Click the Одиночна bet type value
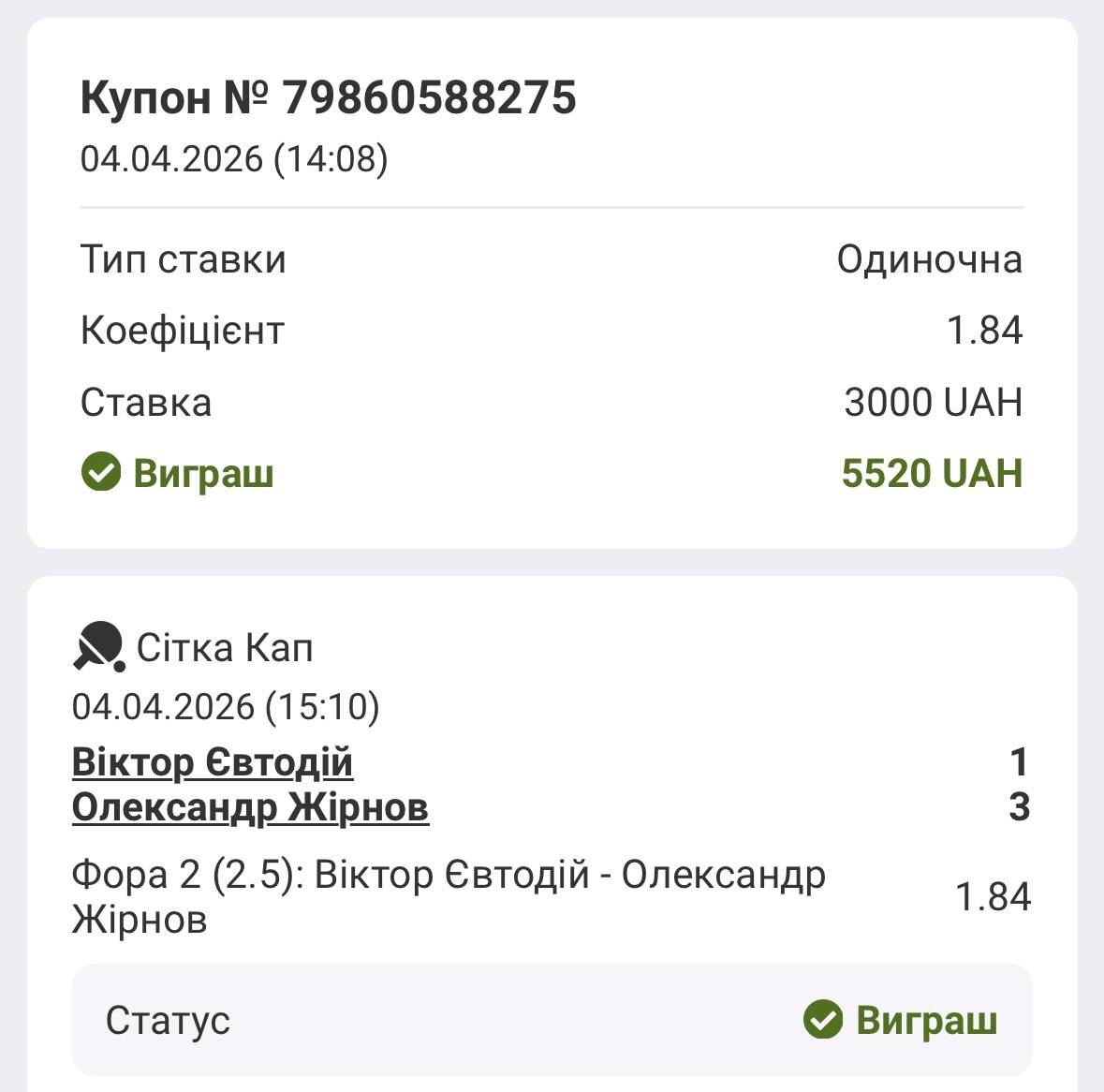Image resolution: width=1104 pixels, height=1092 pixels. (929, 259)
